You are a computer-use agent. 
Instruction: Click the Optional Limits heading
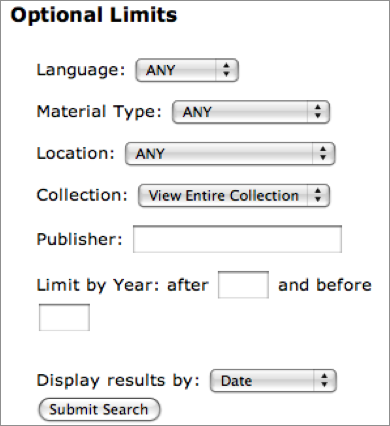click(94, 15)
